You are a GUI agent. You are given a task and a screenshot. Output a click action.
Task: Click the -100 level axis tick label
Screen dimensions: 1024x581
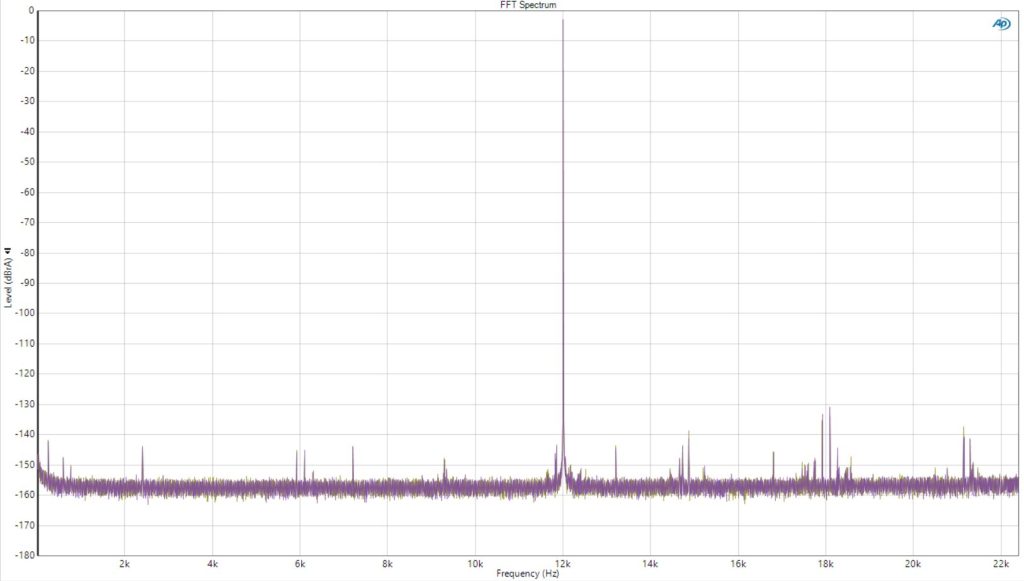click(25, 313)
